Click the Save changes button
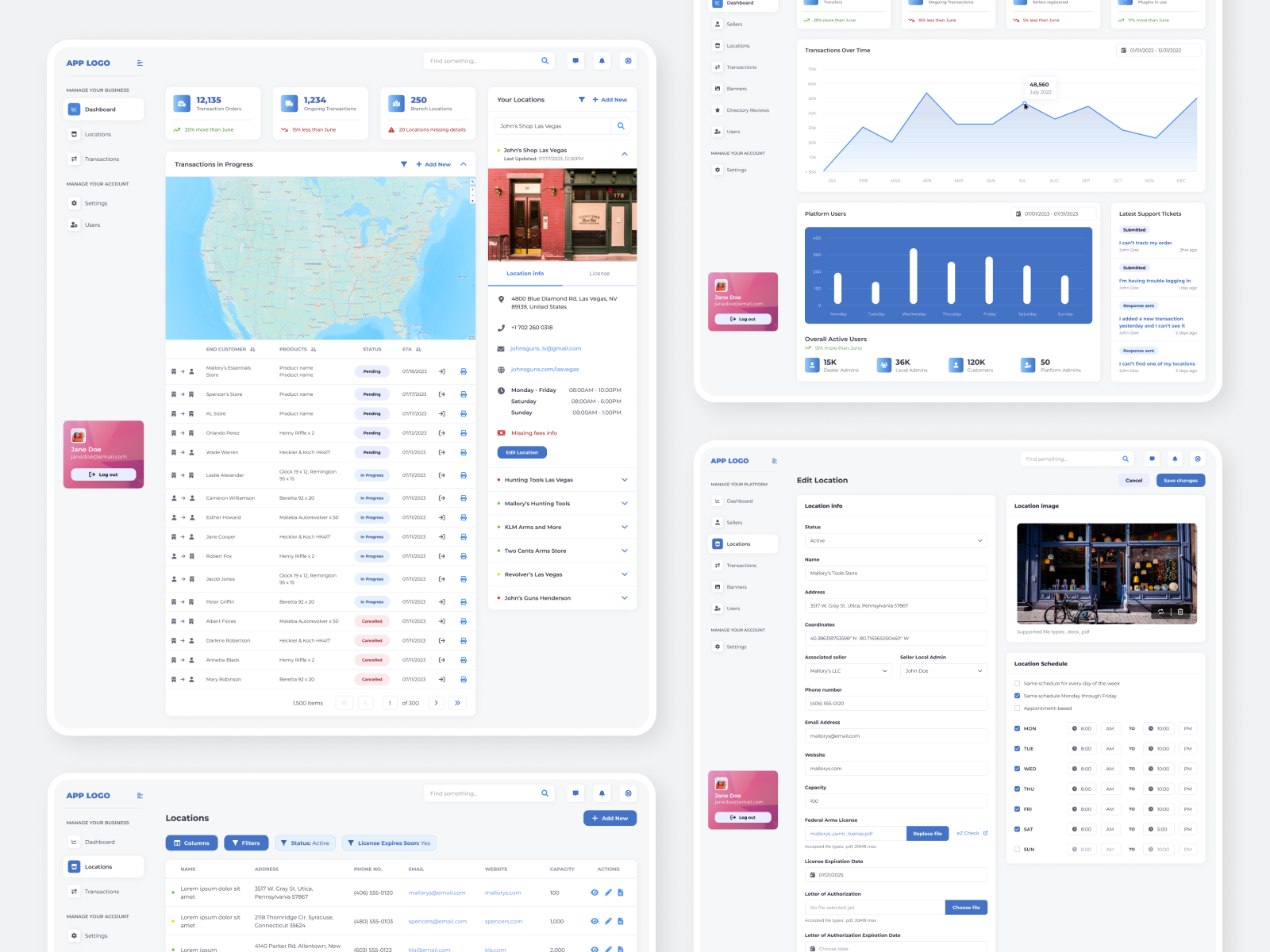This screenshot has width=1270, height=952. (1180, 480)
